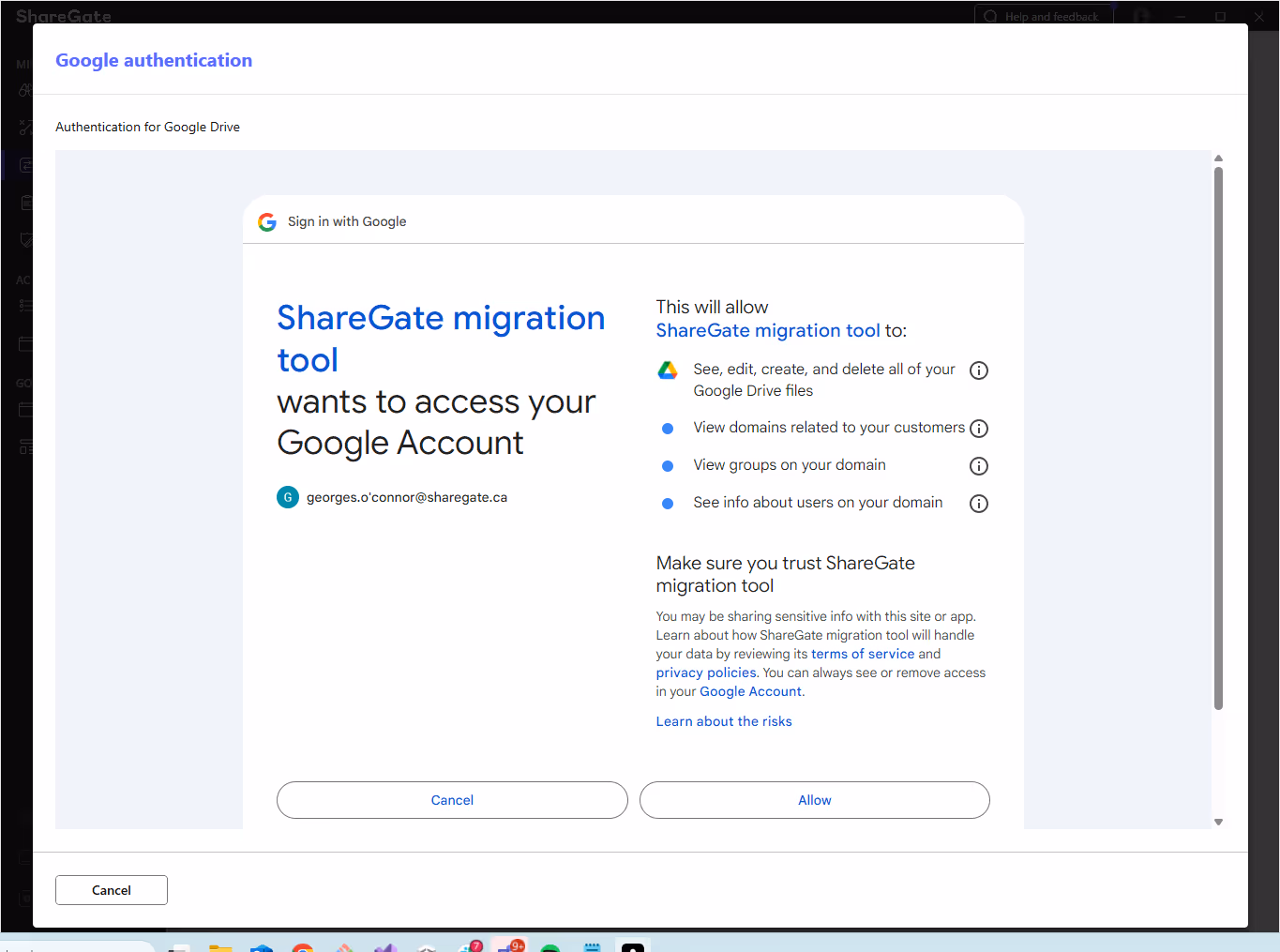
Task: Click View domains related to your customers text
Action: (829, 428)
